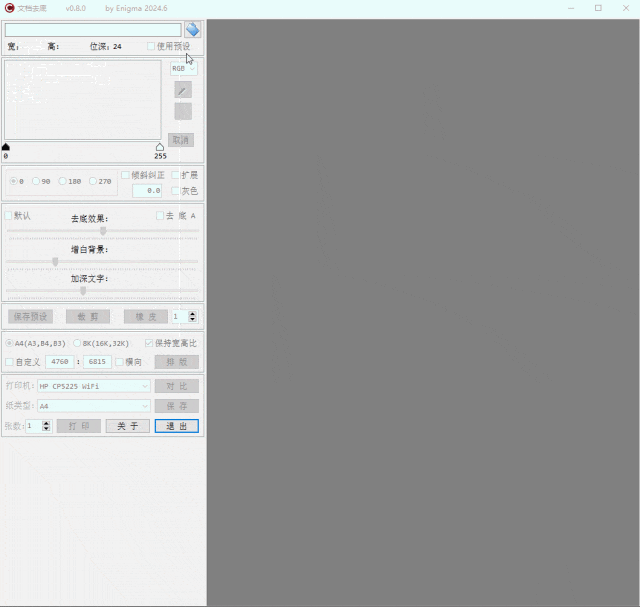
Task: Click the 取消 button
Action: [180, 140]
